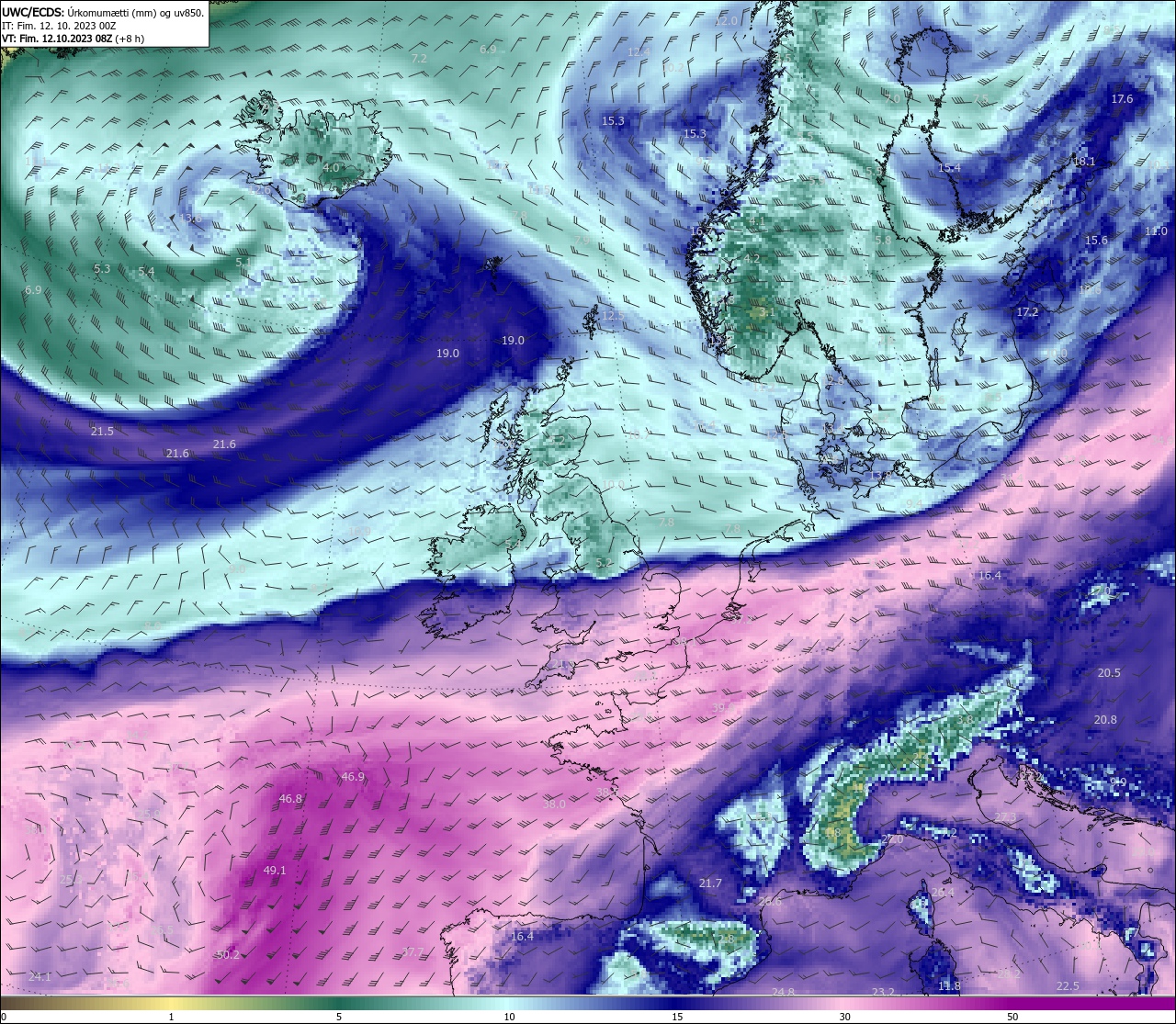Click the 17.6 value label

tap(1122, 98)
